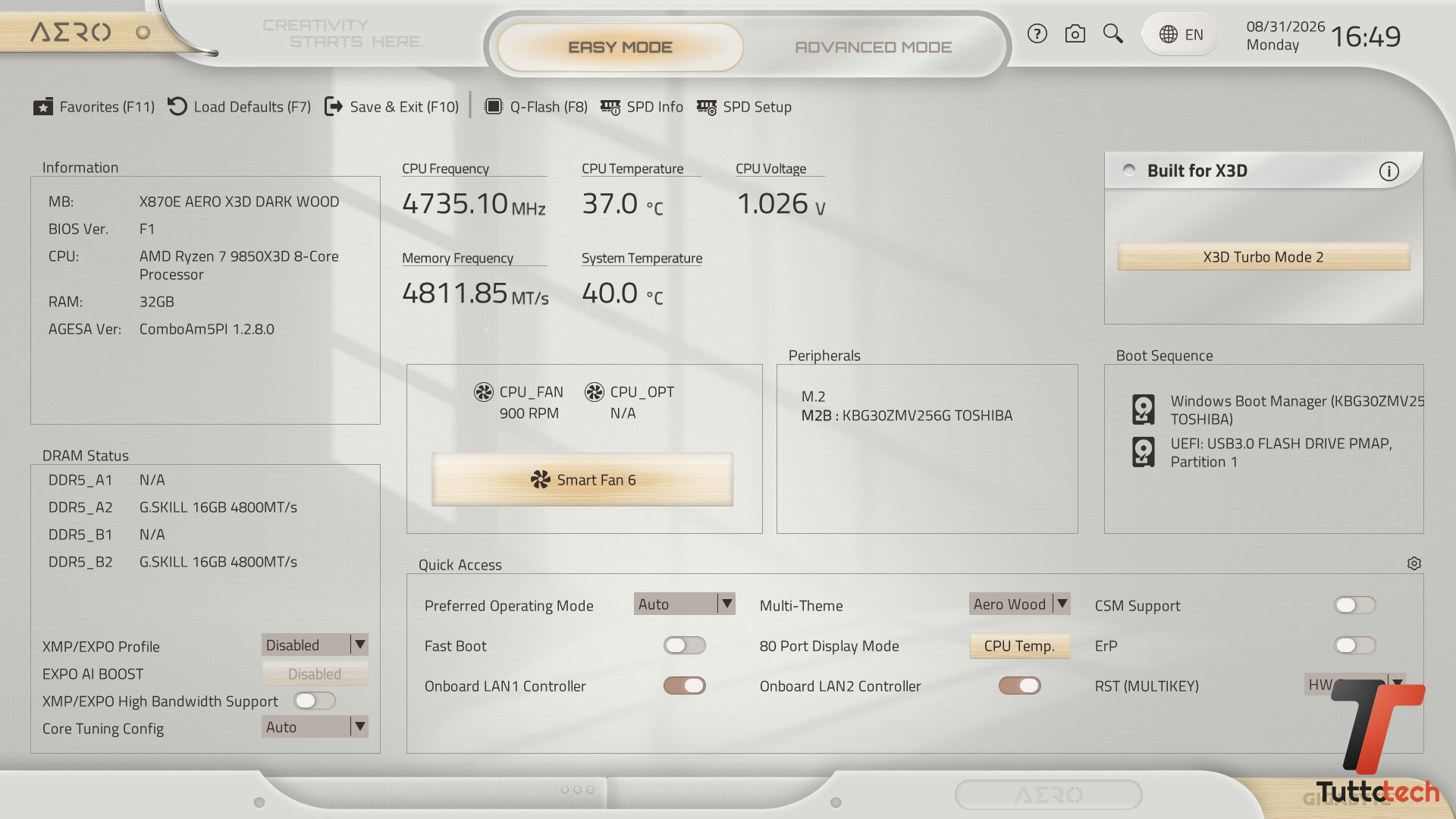Viewport: 1456px width, 819px height.
Task: Click DDR5_B2 G.SKILL 16GB row
Action: tap(173, 562)
